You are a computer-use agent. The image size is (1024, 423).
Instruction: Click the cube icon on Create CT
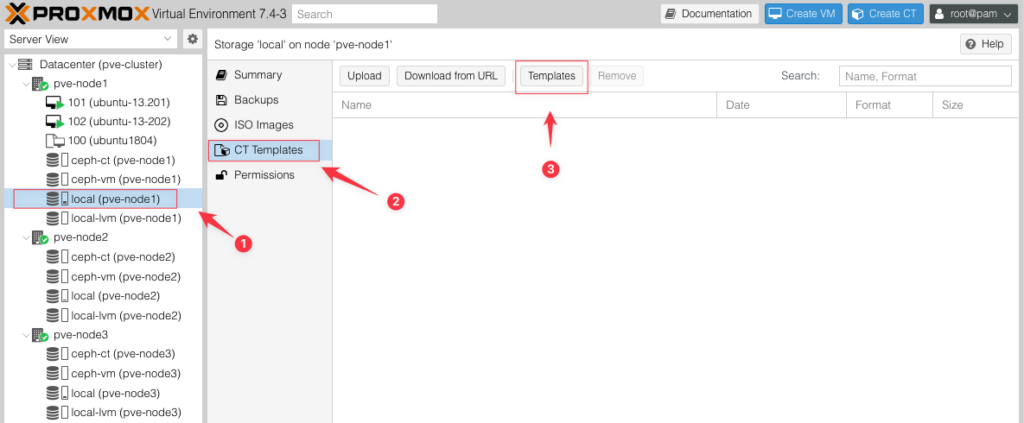pos(858,14)
